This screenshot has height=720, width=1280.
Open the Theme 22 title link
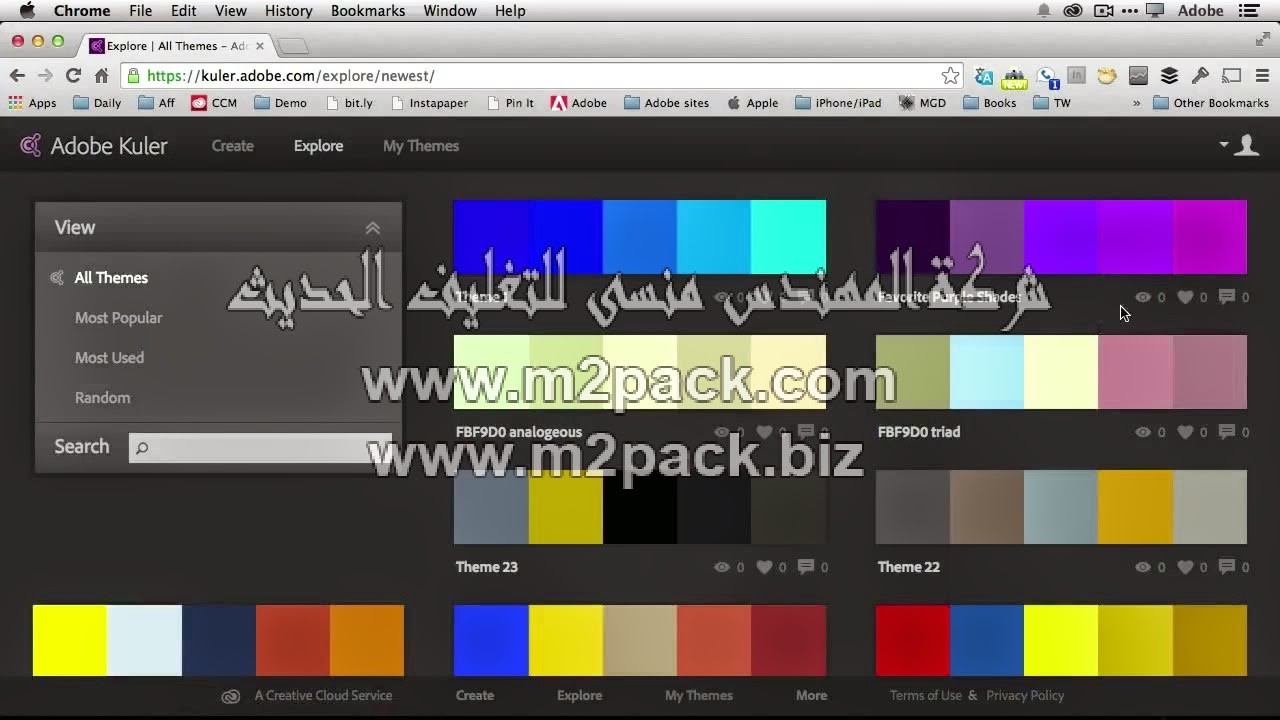(x=909, y=567)
